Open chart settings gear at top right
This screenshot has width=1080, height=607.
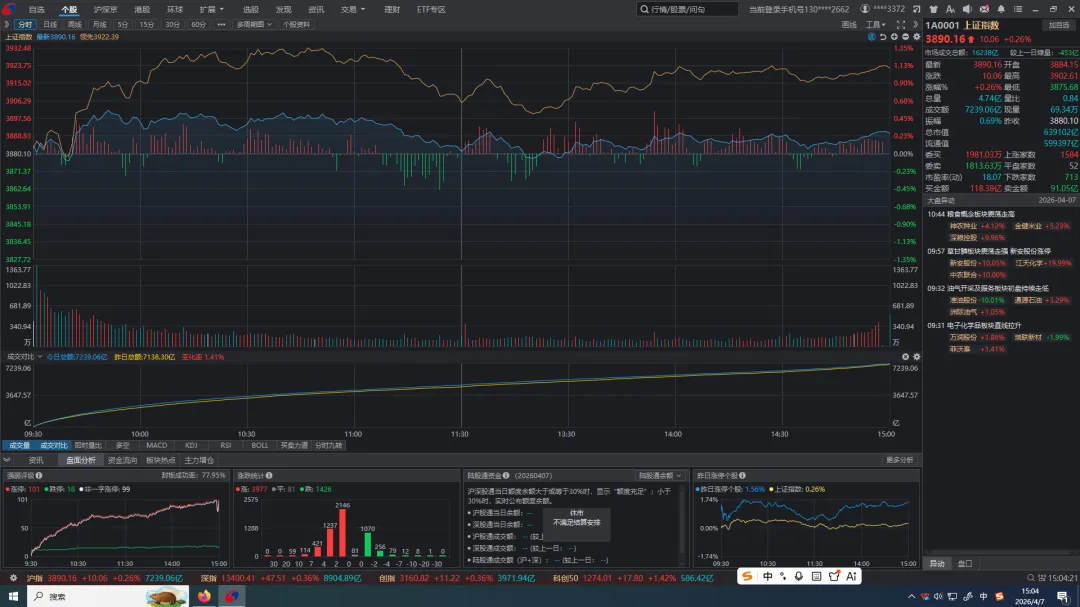tap(916, 37)
